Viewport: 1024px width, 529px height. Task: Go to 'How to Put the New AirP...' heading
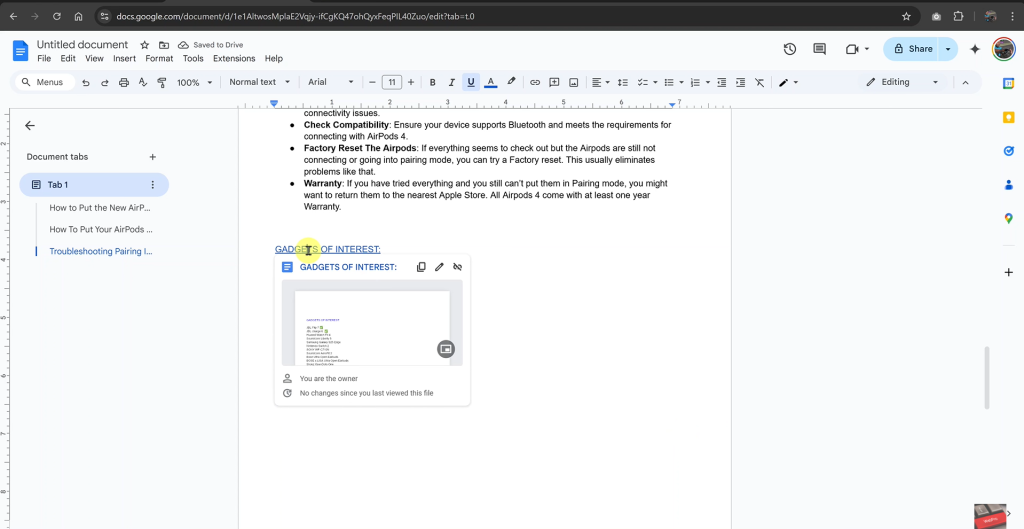[101, 208]
